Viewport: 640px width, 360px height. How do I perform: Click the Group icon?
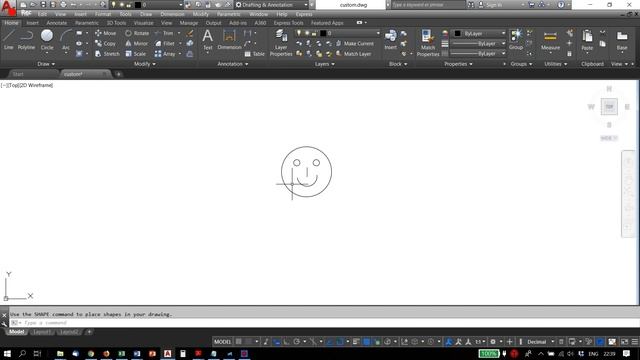click(516, 40)
